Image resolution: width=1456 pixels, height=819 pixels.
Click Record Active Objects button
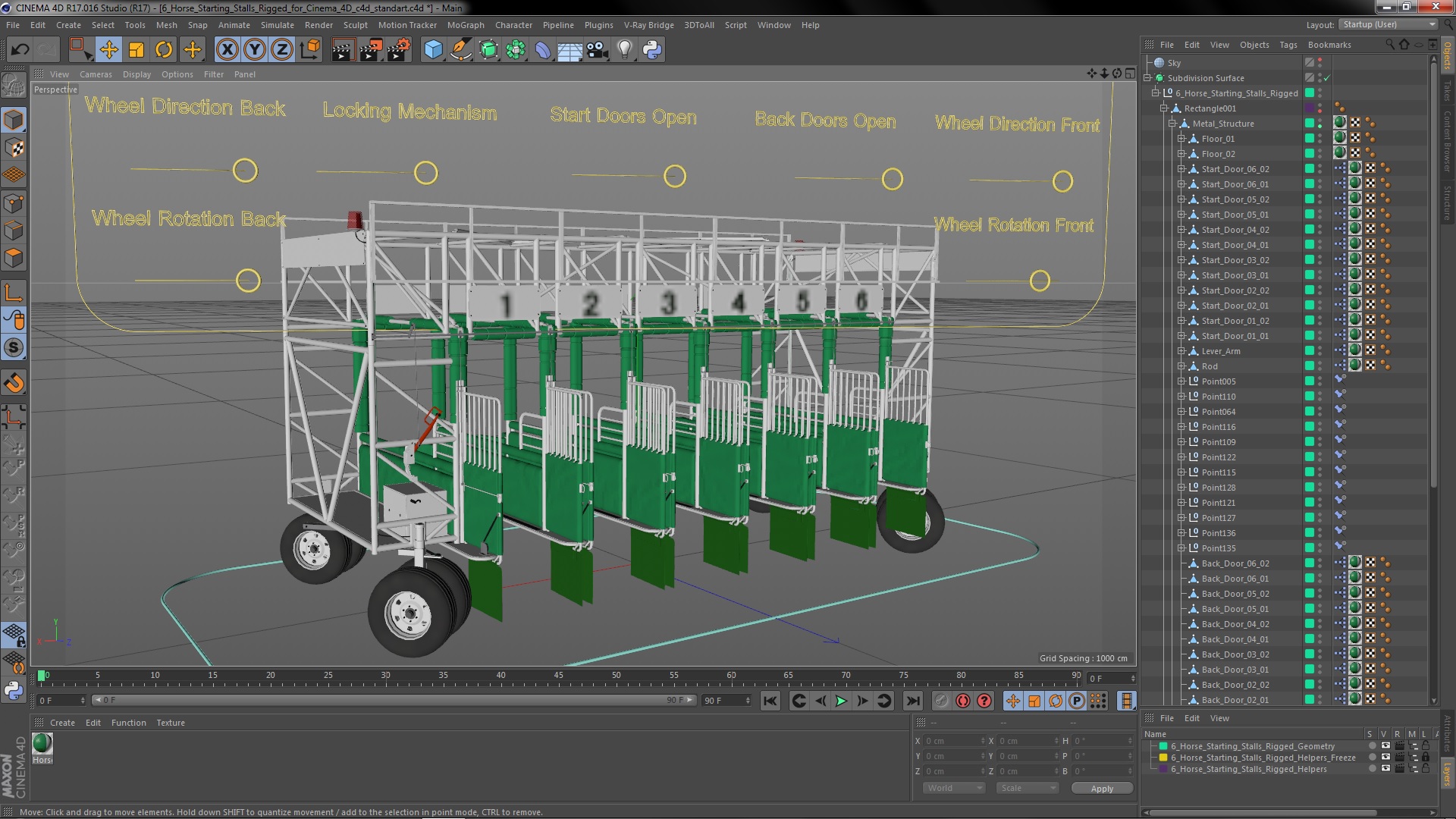coord(941,701)
